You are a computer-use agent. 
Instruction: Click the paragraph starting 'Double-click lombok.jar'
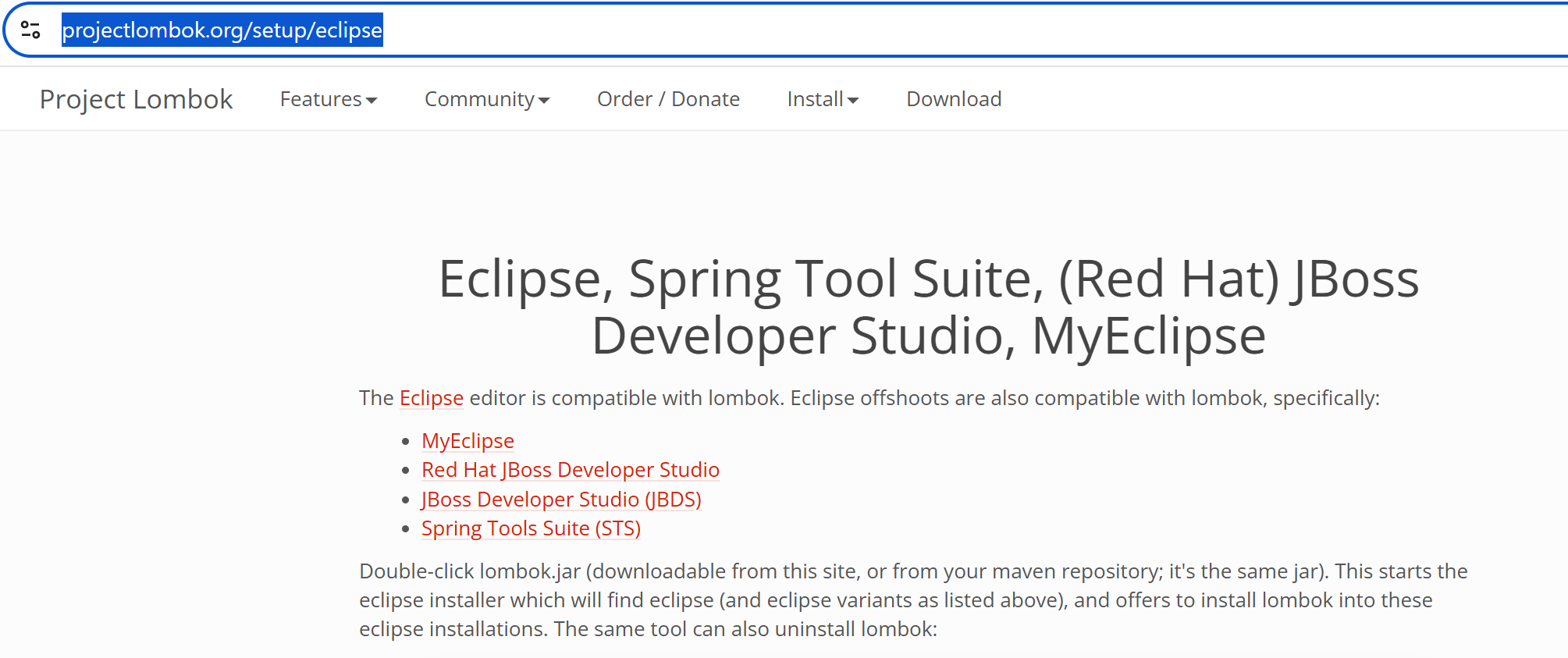913,600
